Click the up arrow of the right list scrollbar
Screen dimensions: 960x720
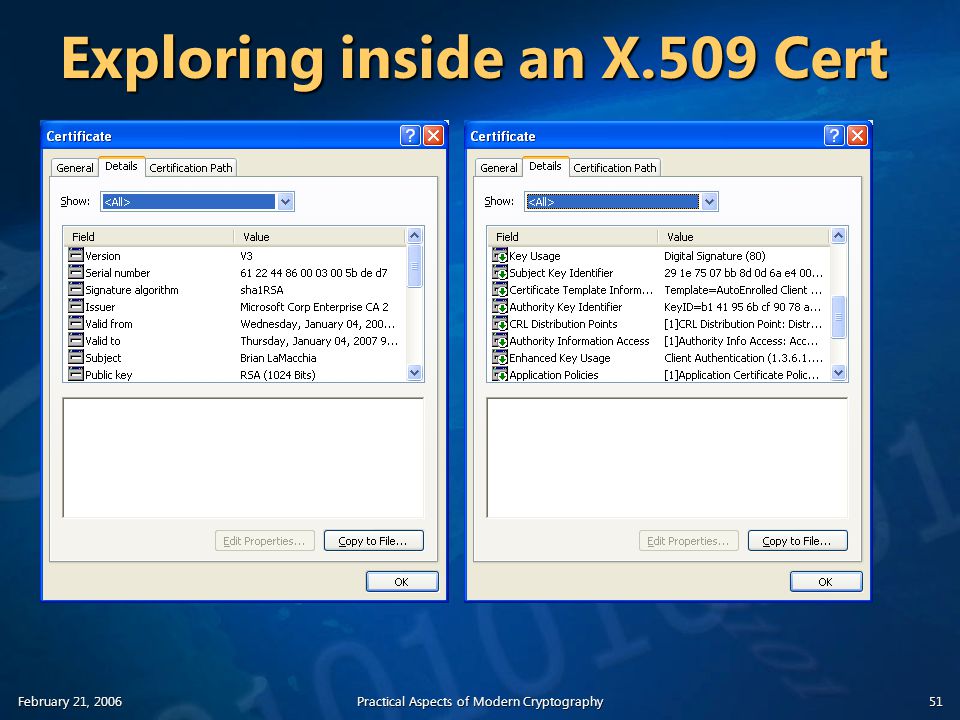tap(839, 235)
